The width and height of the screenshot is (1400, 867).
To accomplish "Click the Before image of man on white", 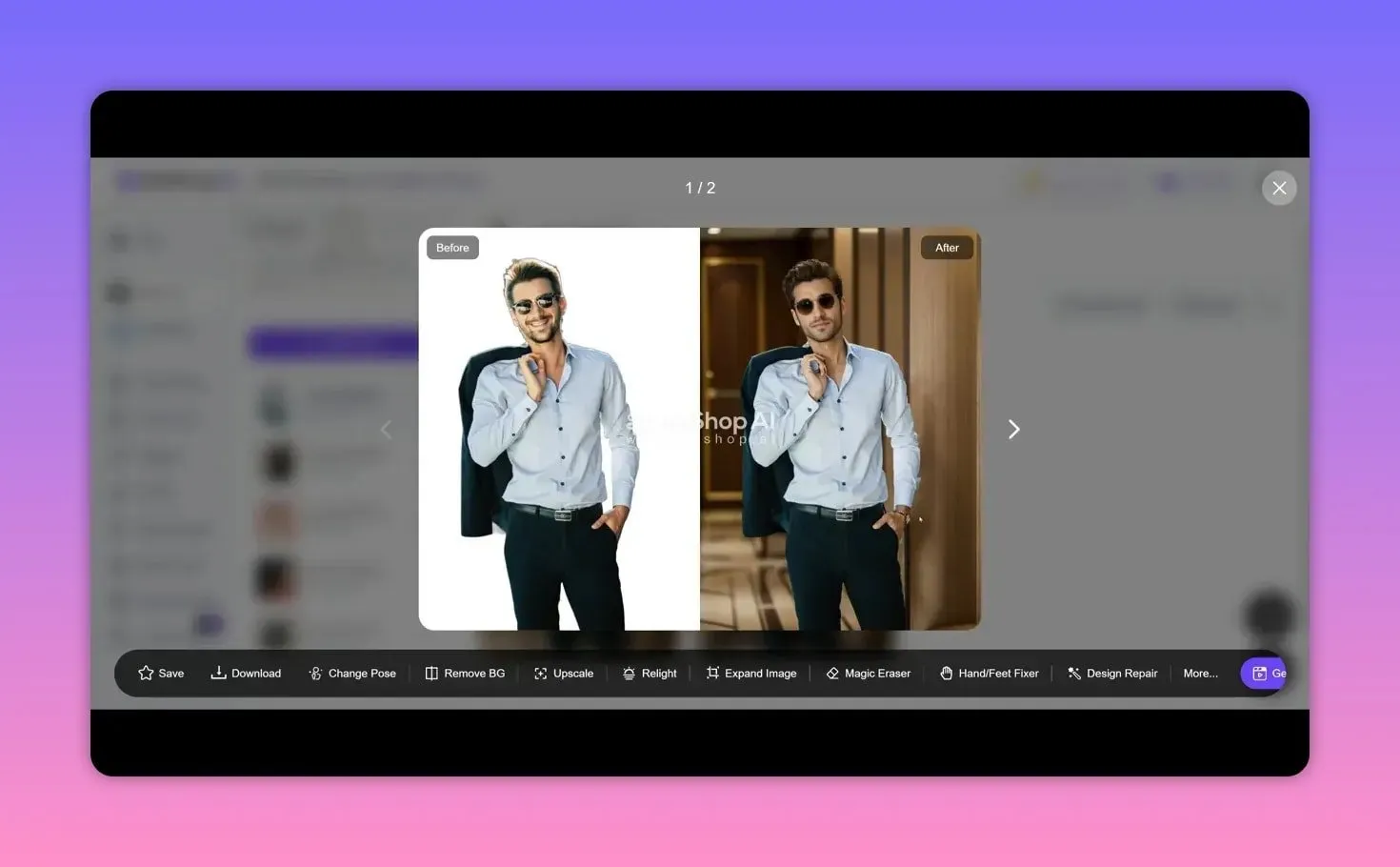I will pyautogui.click(x=559, y=429).
